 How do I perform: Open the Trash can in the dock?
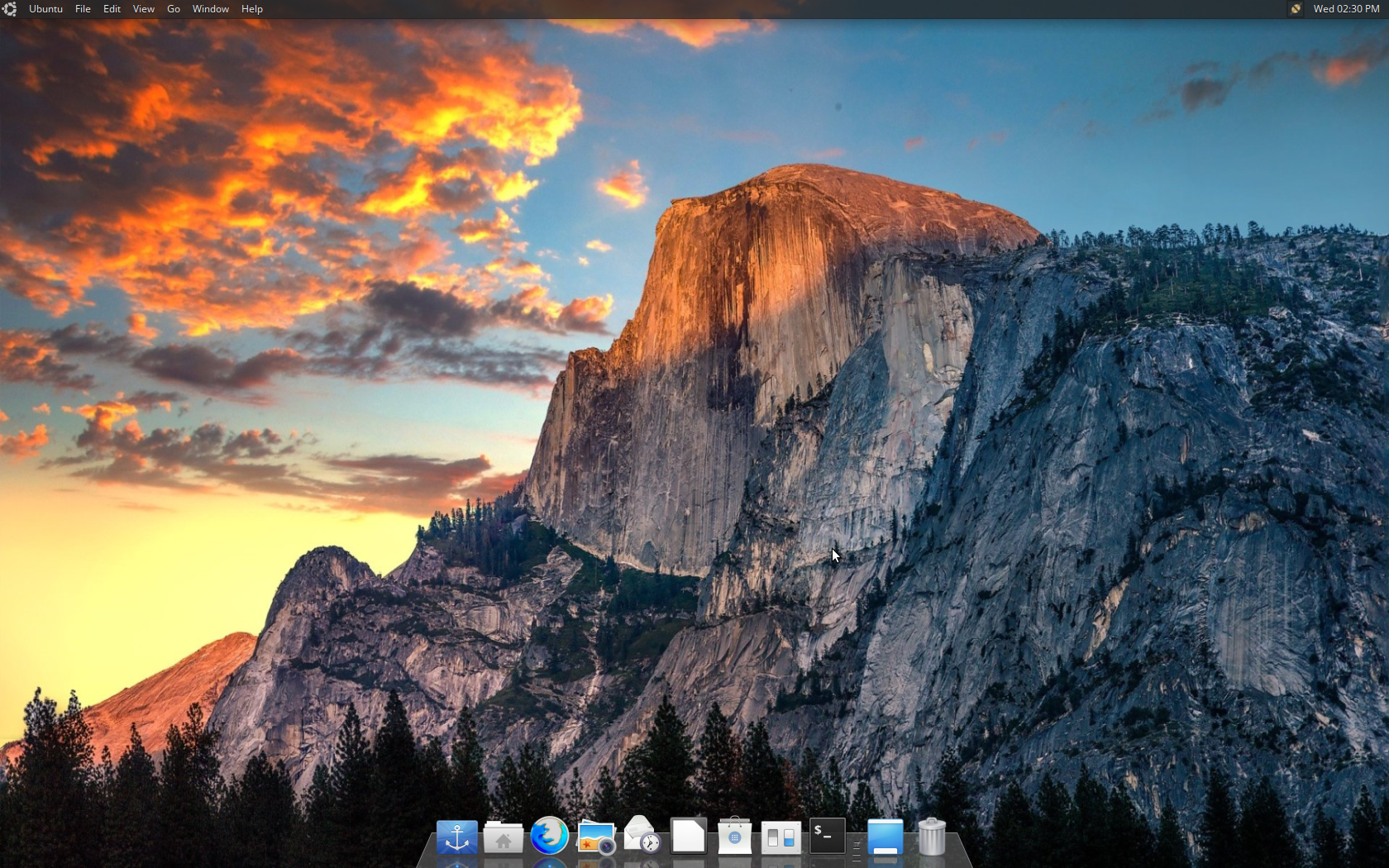(x=932, y=837)
